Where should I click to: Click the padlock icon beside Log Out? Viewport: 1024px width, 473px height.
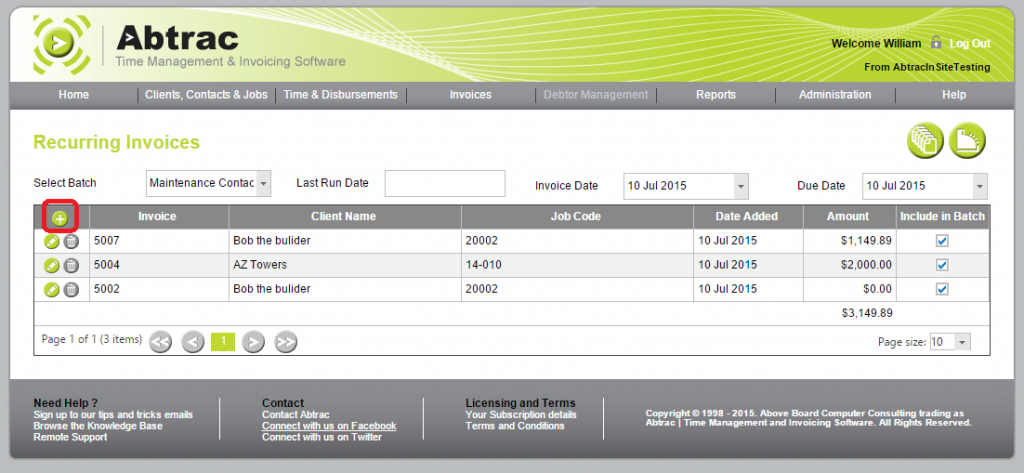pyautogui.click(x=936, y=42)
